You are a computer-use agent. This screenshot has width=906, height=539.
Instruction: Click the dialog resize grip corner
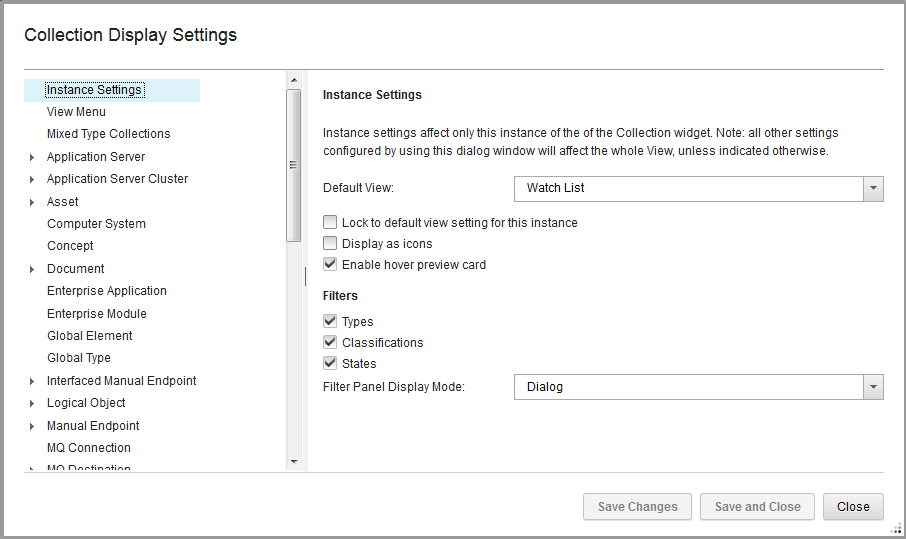pyautogui.click(x=896, y=528)
